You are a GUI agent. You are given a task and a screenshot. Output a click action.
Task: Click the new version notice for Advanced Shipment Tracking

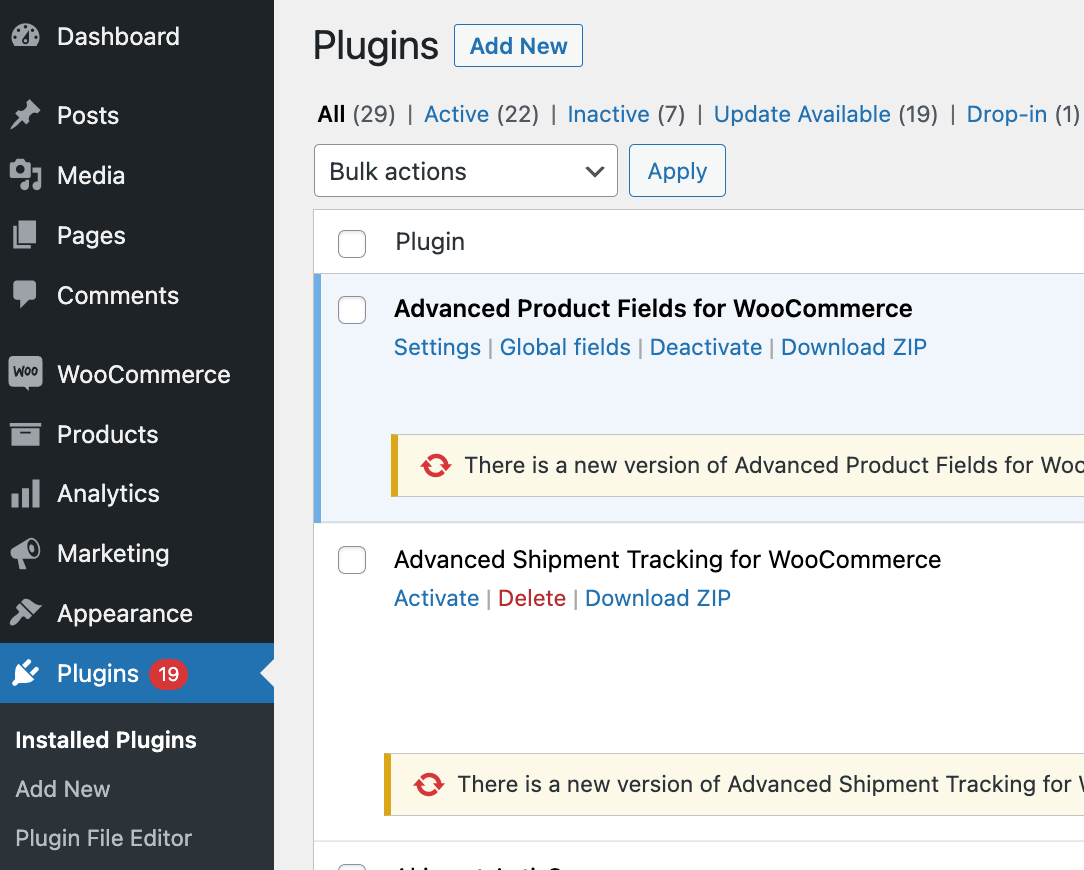tap(734, 784)
